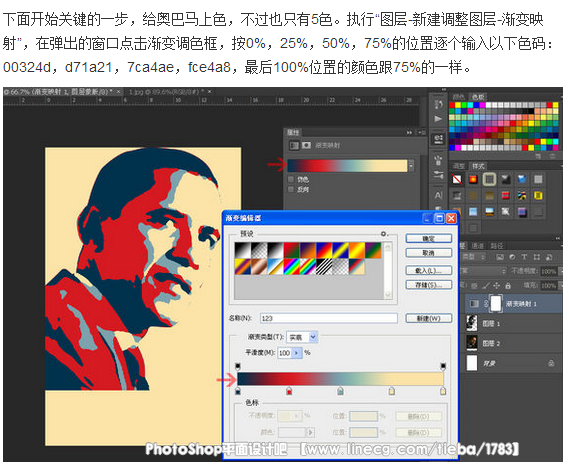Choose the blue-yellow-blue gradient preset
This screenshot has height=466, width=569.
(x=341, y=250)
